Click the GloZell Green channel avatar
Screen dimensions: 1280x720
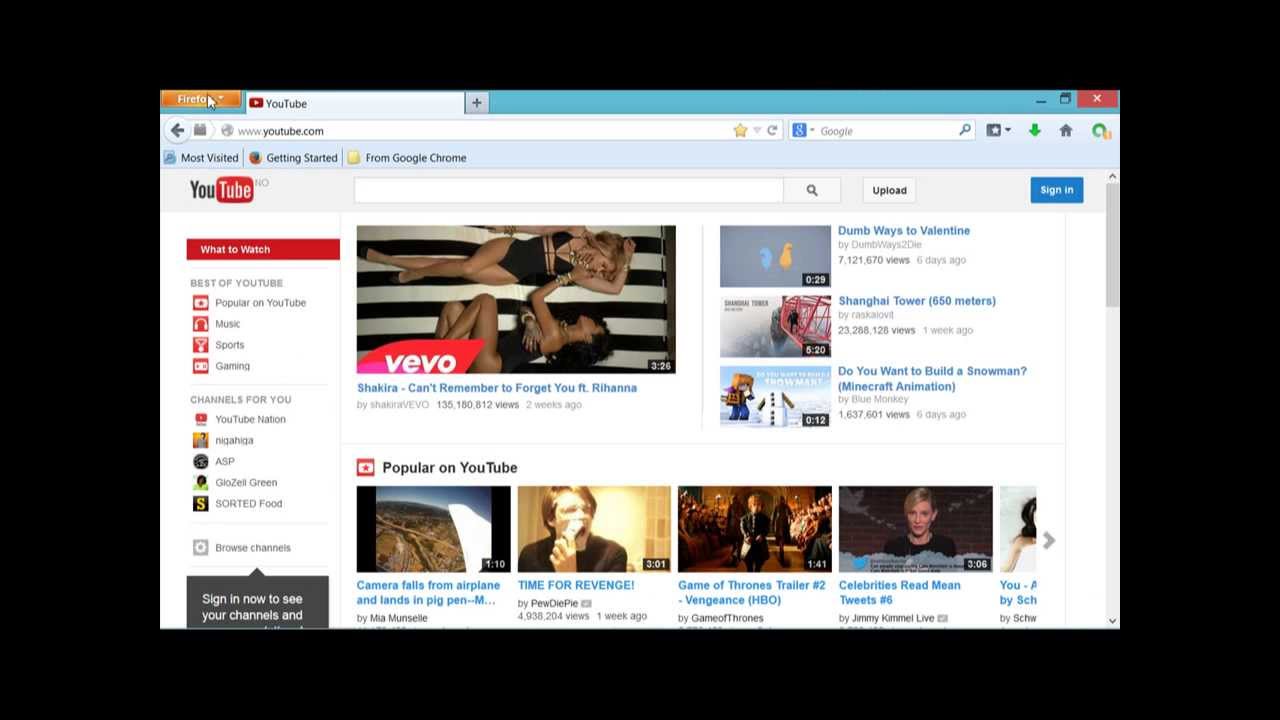pos(201,482)
